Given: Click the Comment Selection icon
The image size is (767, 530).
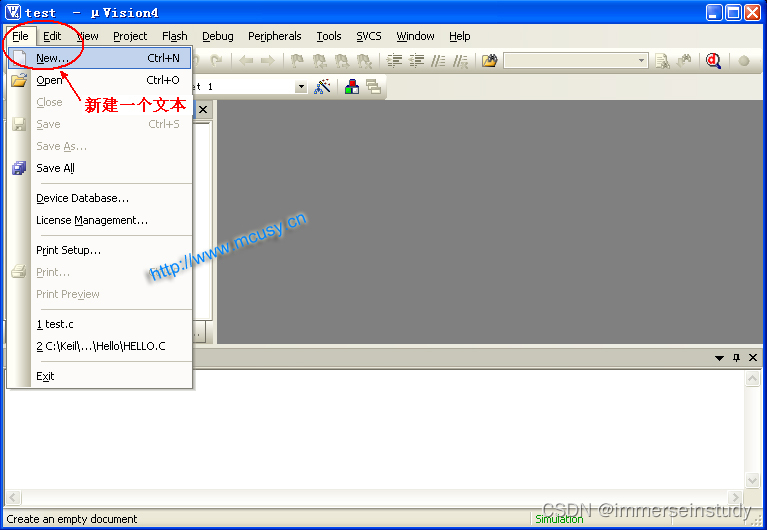Looking at the screenshot, I should coord(438,61).
